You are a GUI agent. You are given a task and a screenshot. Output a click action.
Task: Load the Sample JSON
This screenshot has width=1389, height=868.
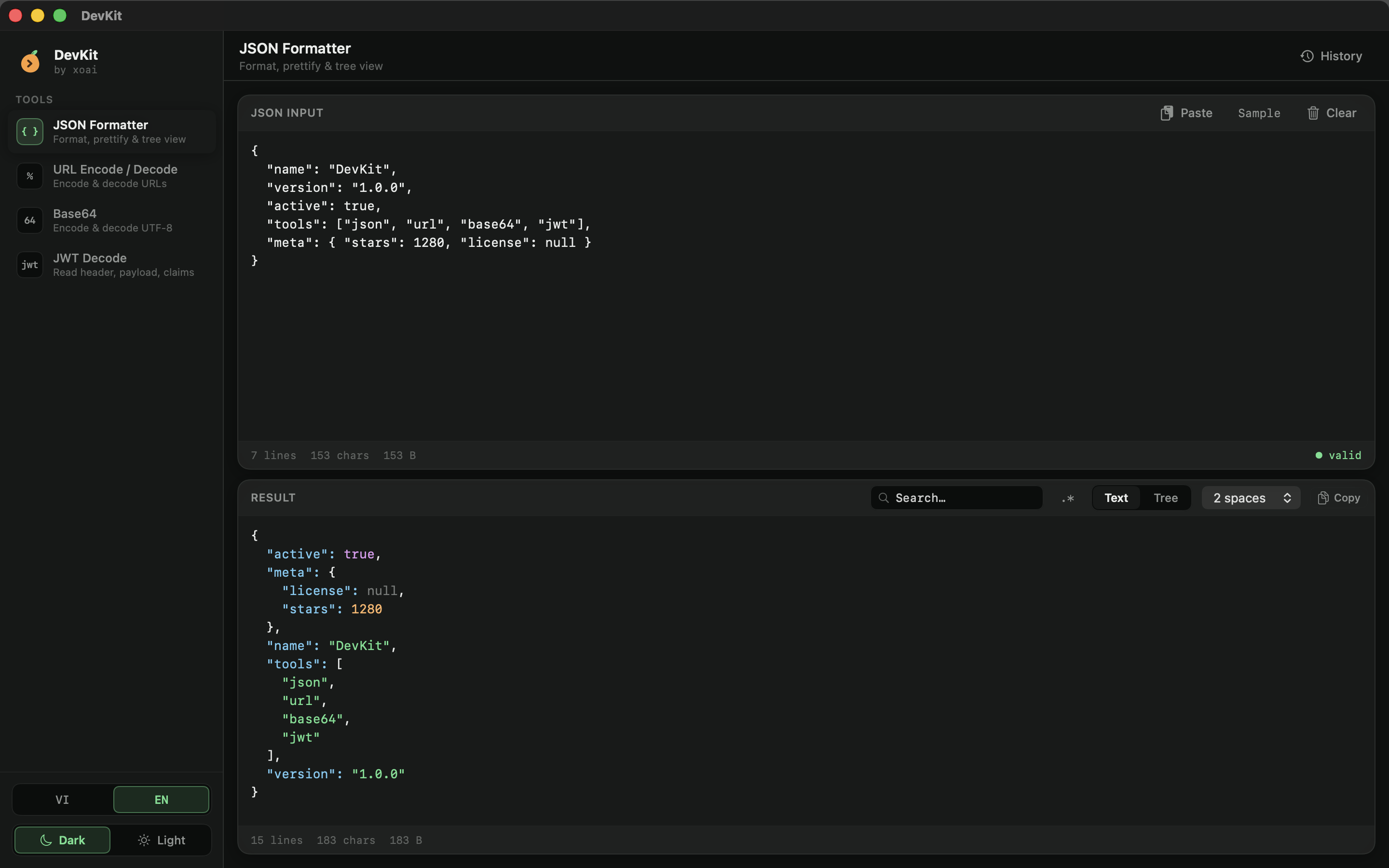click(x=1259, y=113)
